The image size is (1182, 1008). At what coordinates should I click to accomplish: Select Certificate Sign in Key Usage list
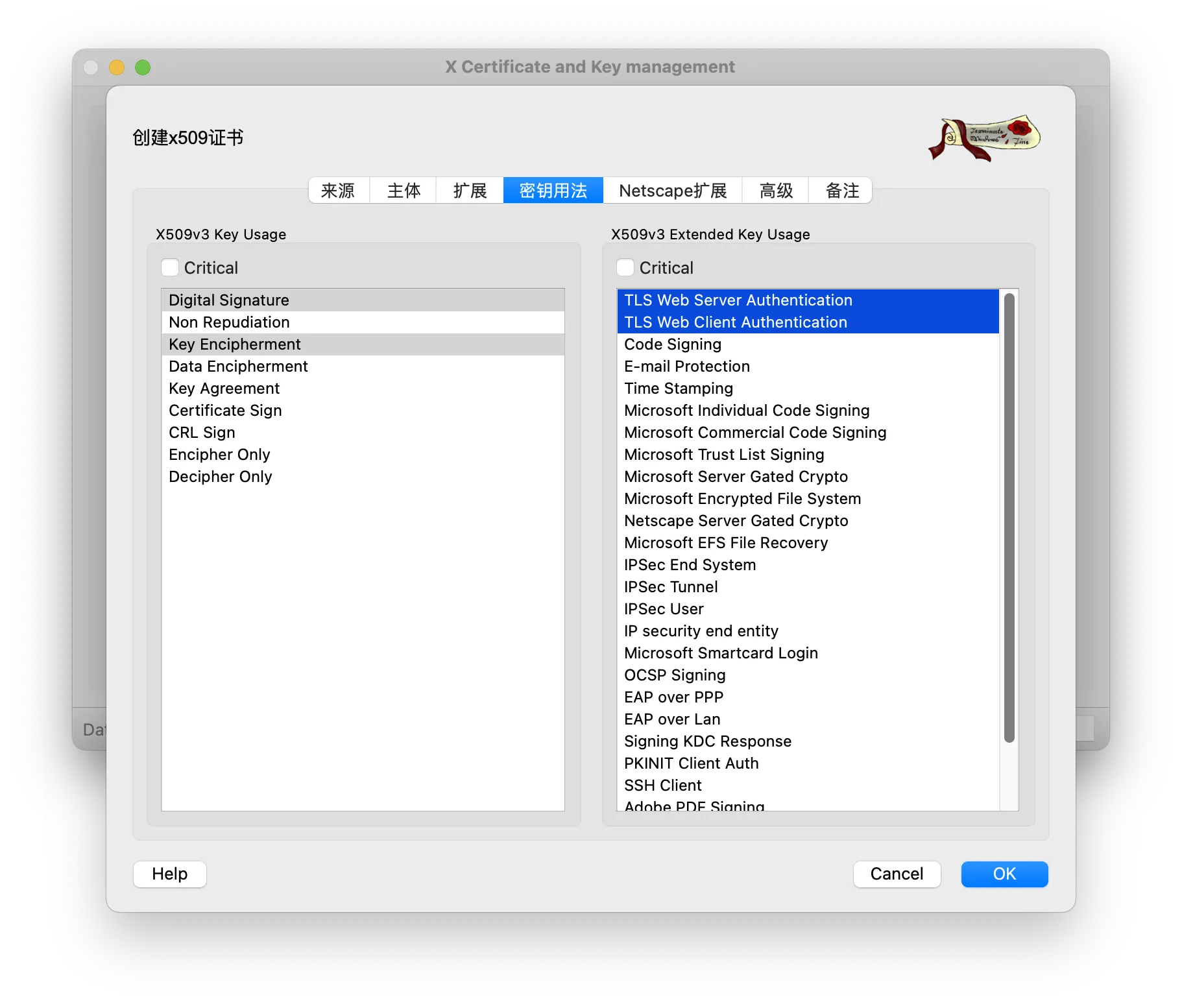pyautogui.click(x=225, y=411)
